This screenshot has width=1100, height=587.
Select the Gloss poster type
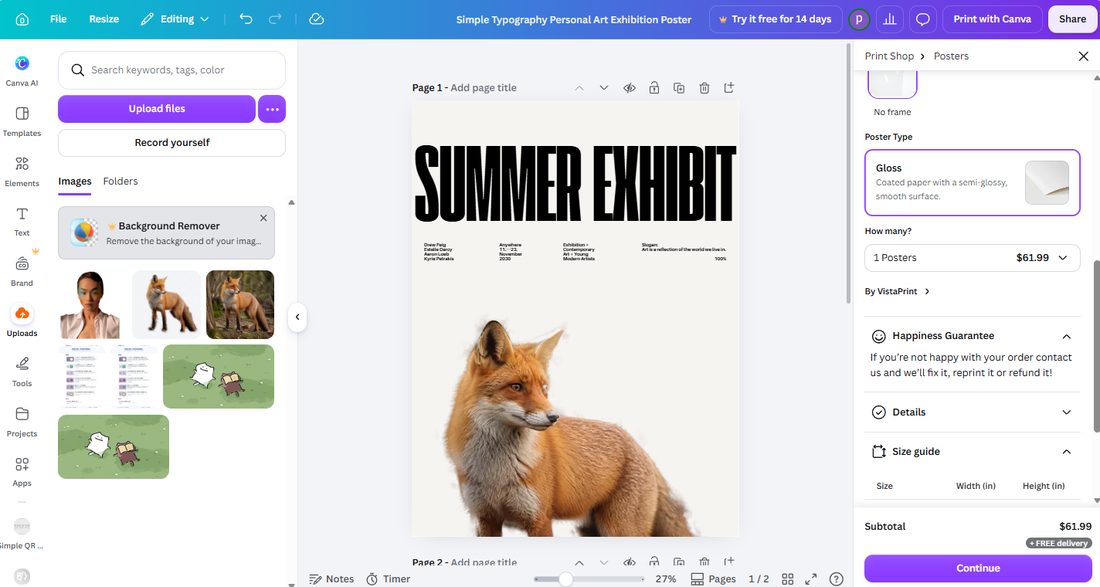point(972,182)
